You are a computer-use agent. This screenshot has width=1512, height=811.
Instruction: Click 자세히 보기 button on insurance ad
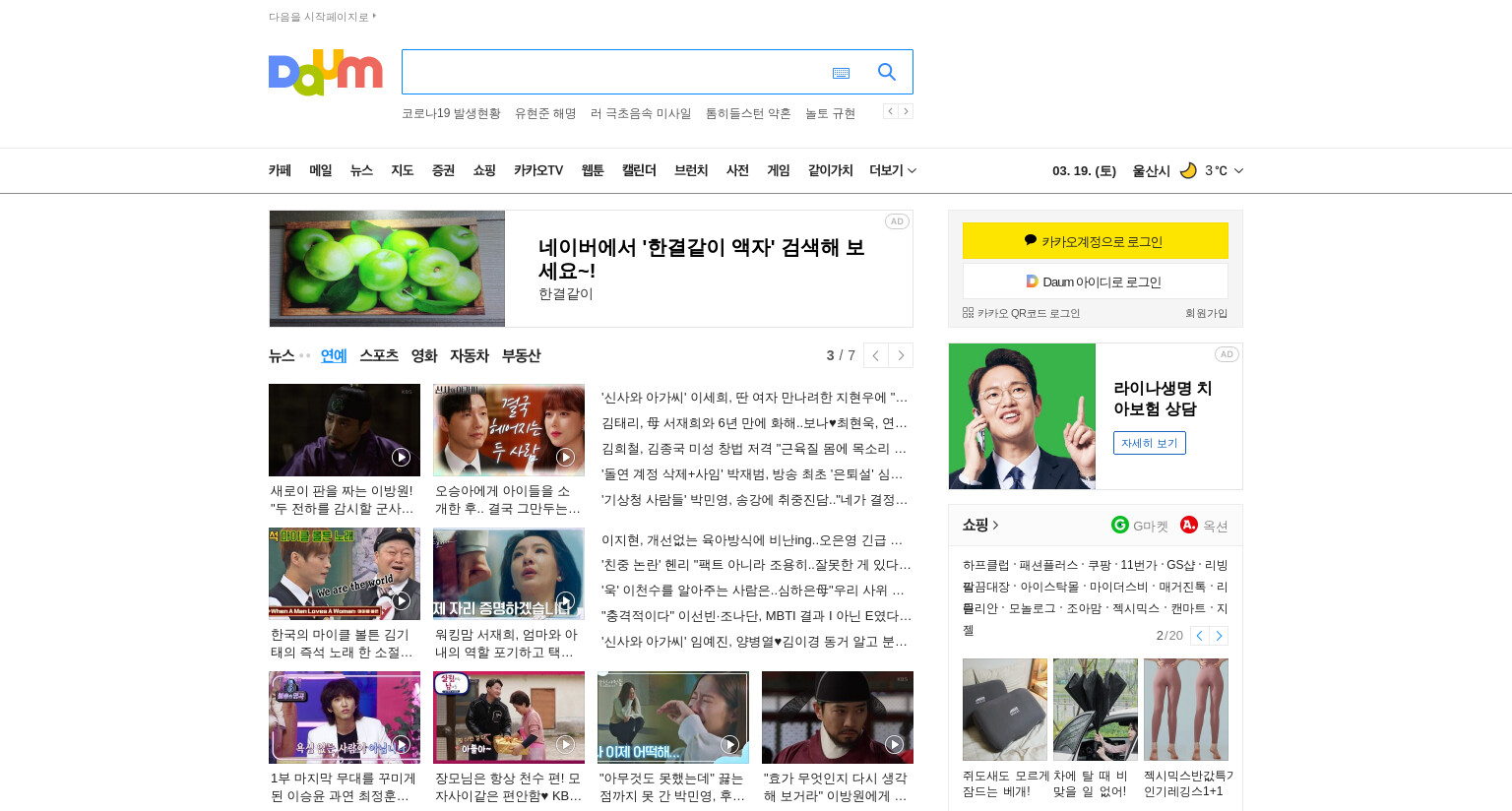click(1150, 443)
